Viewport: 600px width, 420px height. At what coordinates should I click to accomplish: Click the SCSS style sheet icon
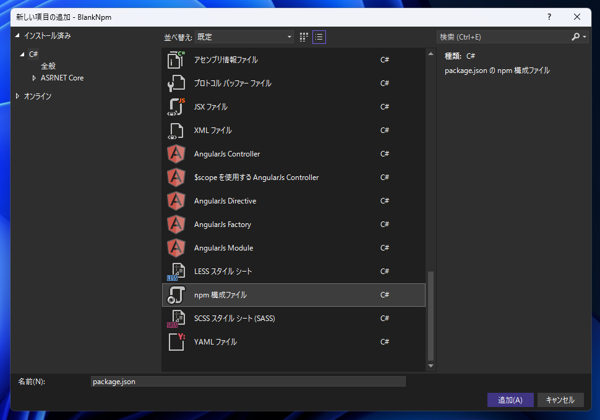pos(176,319)
